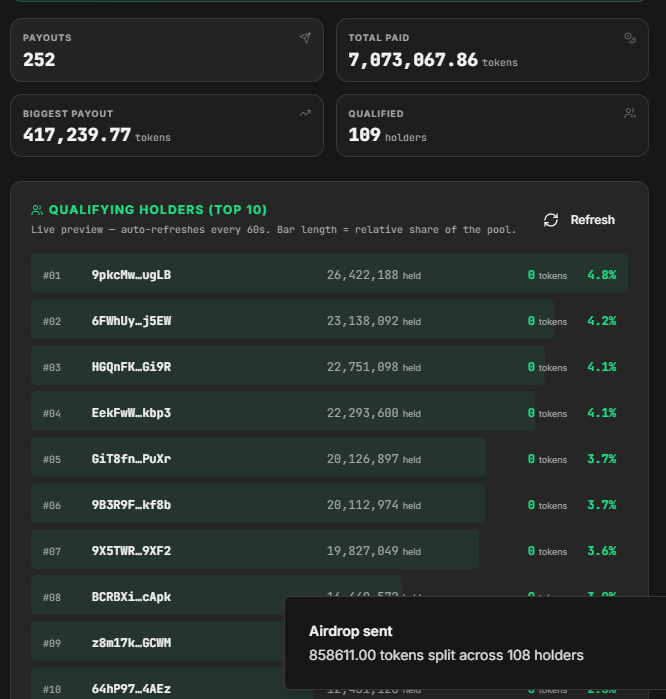The width and height of the screenshot is (666, 699).
Task: Click the circular refresh arrows icon
Action: (551, 220)
